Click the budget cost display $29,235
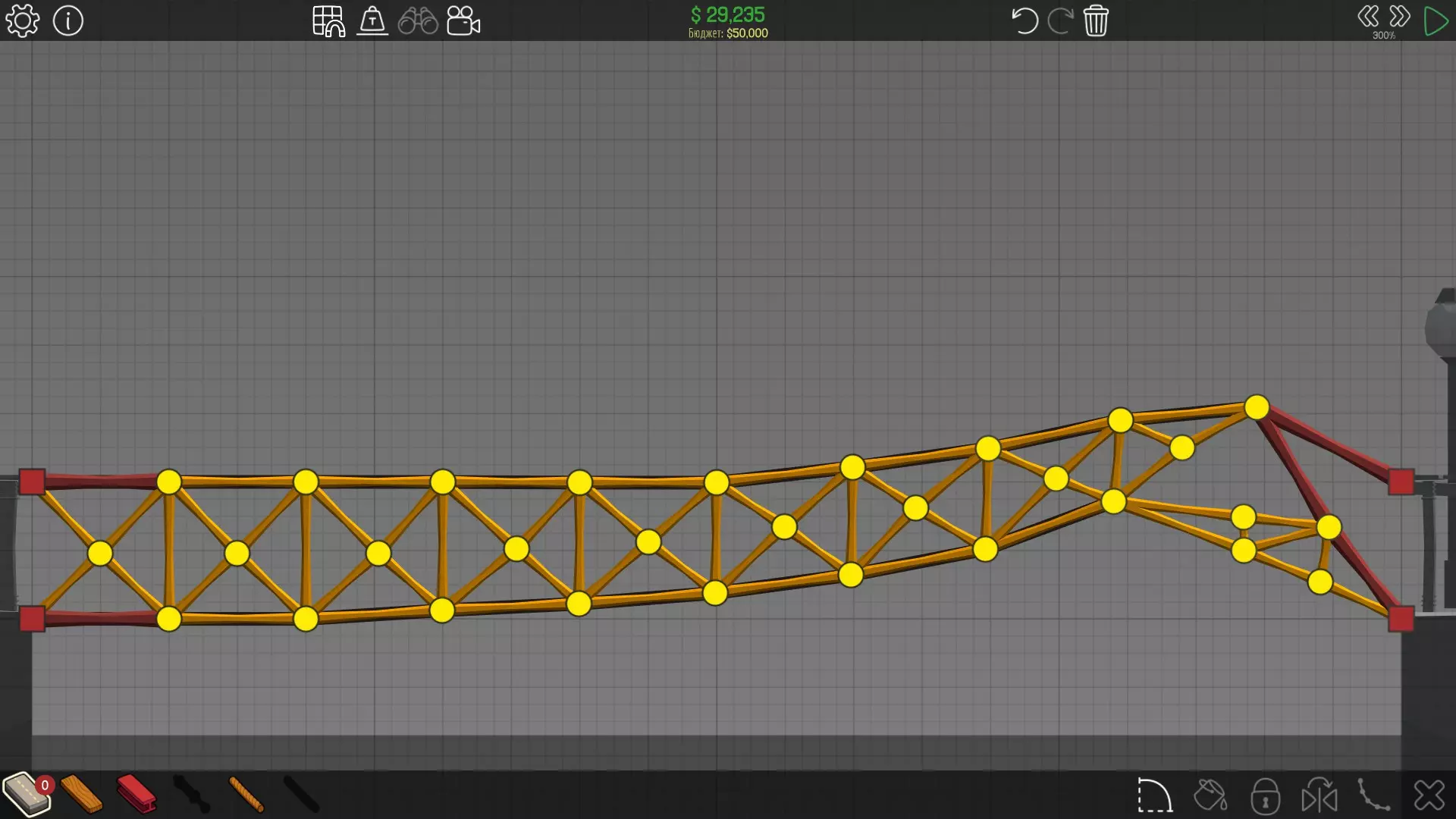This screenshot has width=1456, height=819. 727,15
